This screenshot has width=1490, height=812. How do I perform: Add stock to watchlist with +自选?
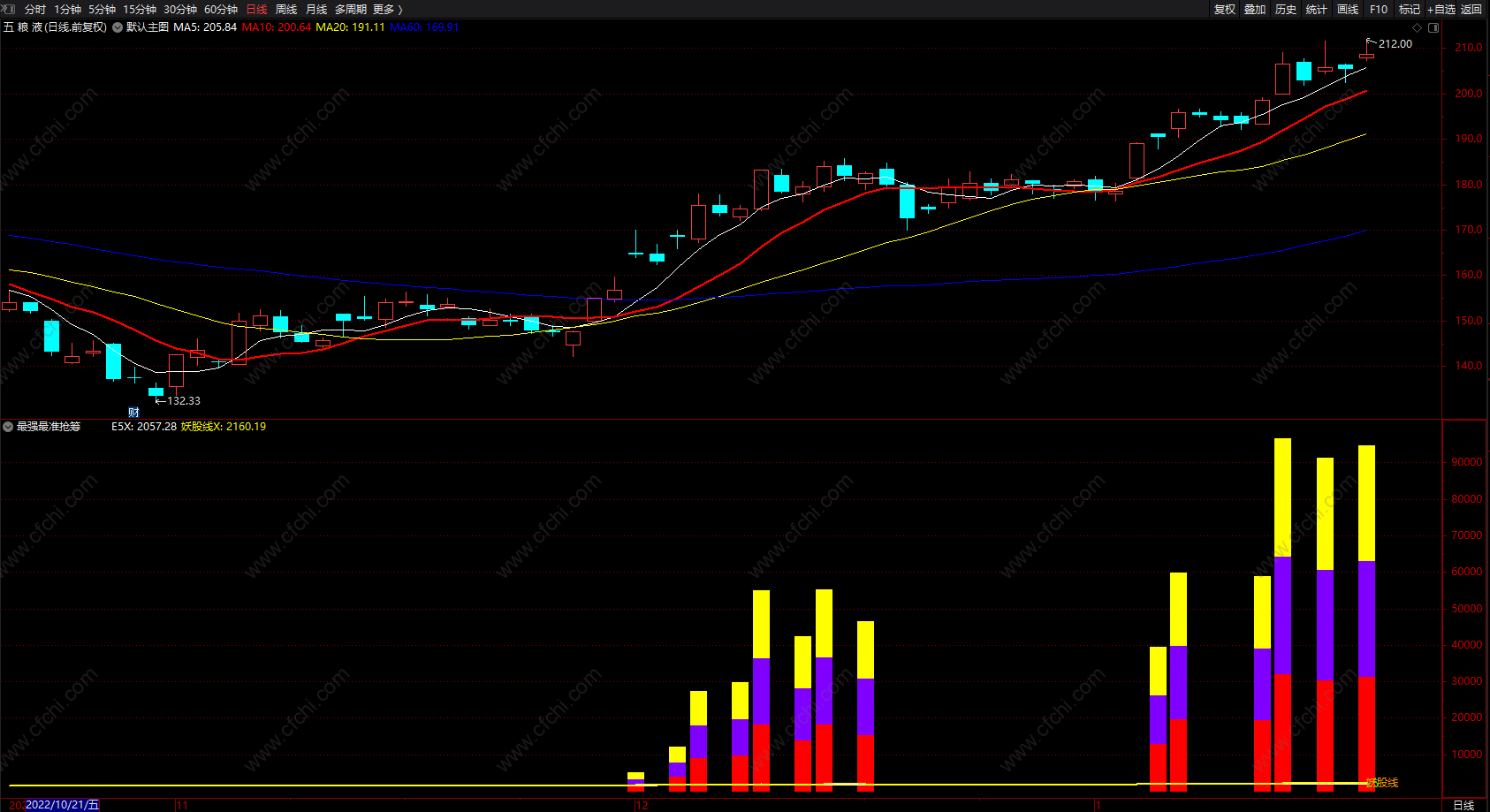[1441, 9]
